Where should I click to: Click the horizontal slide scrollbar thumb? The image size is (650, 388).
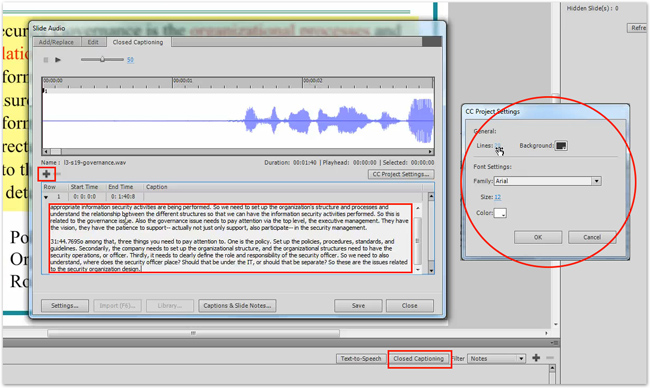point(193,333)
